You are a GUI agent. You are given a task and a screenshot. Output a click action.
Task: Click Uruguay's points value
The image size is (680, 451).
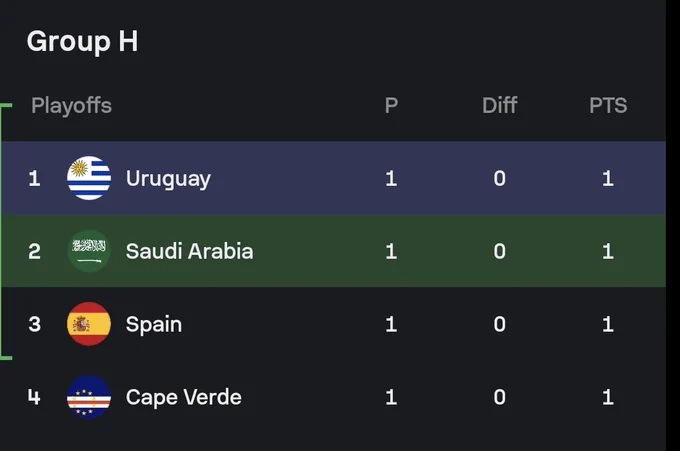(x=608, y=178)
